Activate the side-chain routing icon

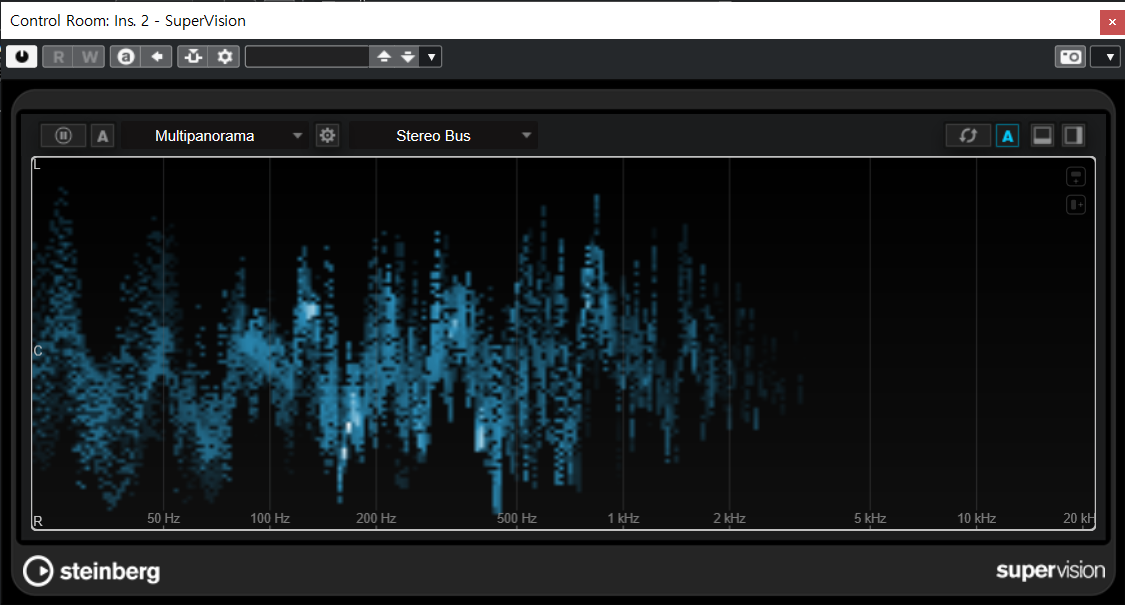coord(193,57)
